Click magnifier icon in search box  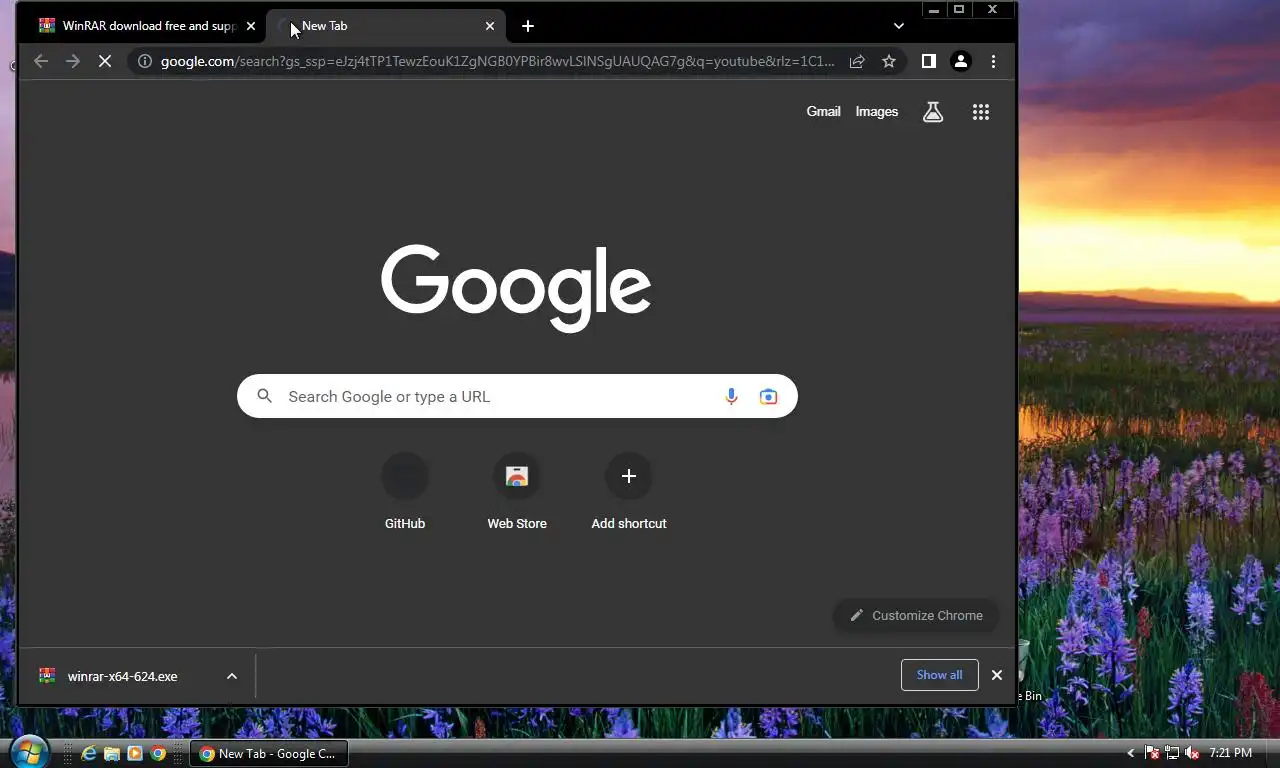pos(264,396)
